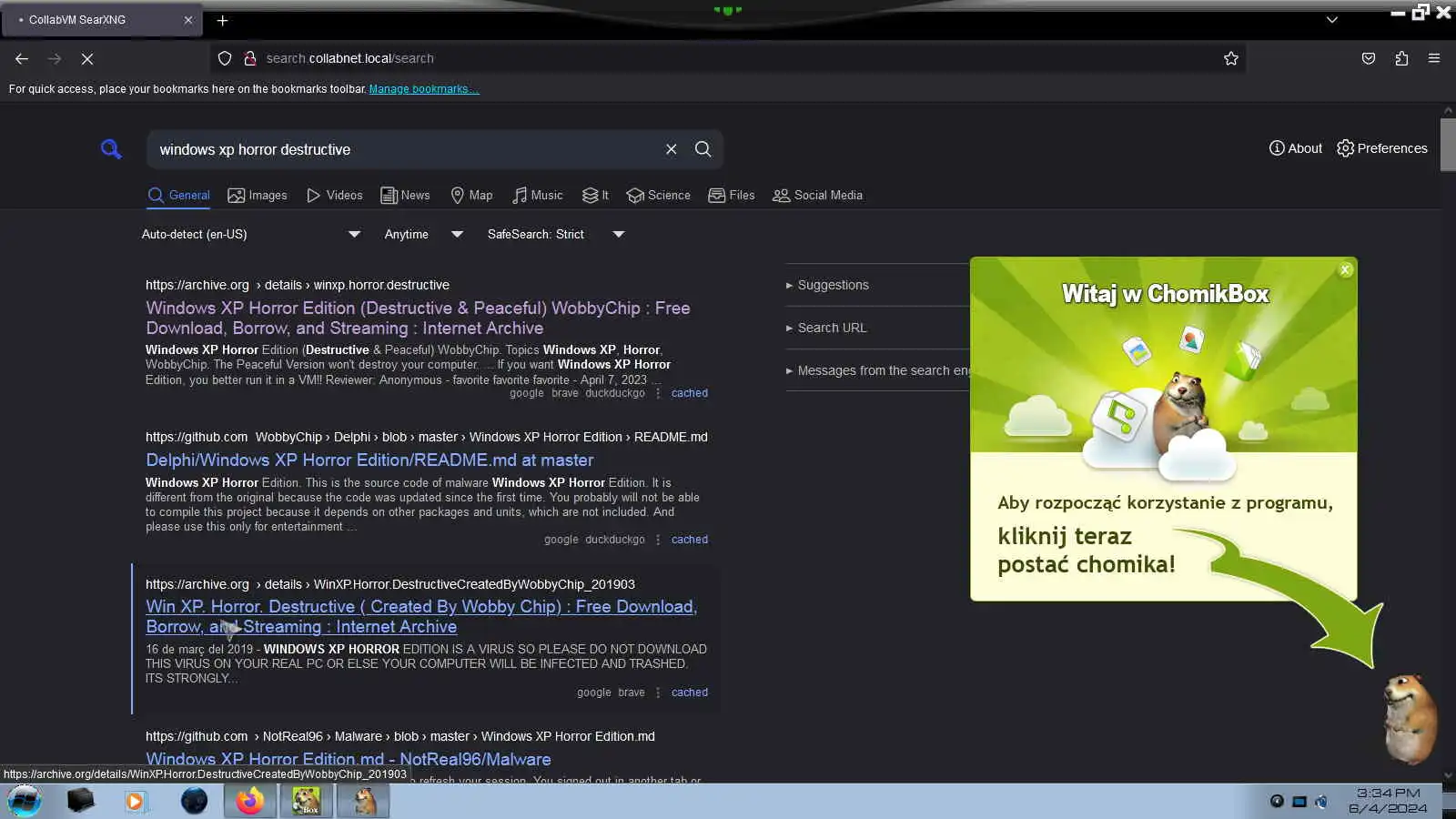Open the NotReal96/Malware result link
The width and height of the screenshot is (1456, 819).
click(x=349, y=759)
